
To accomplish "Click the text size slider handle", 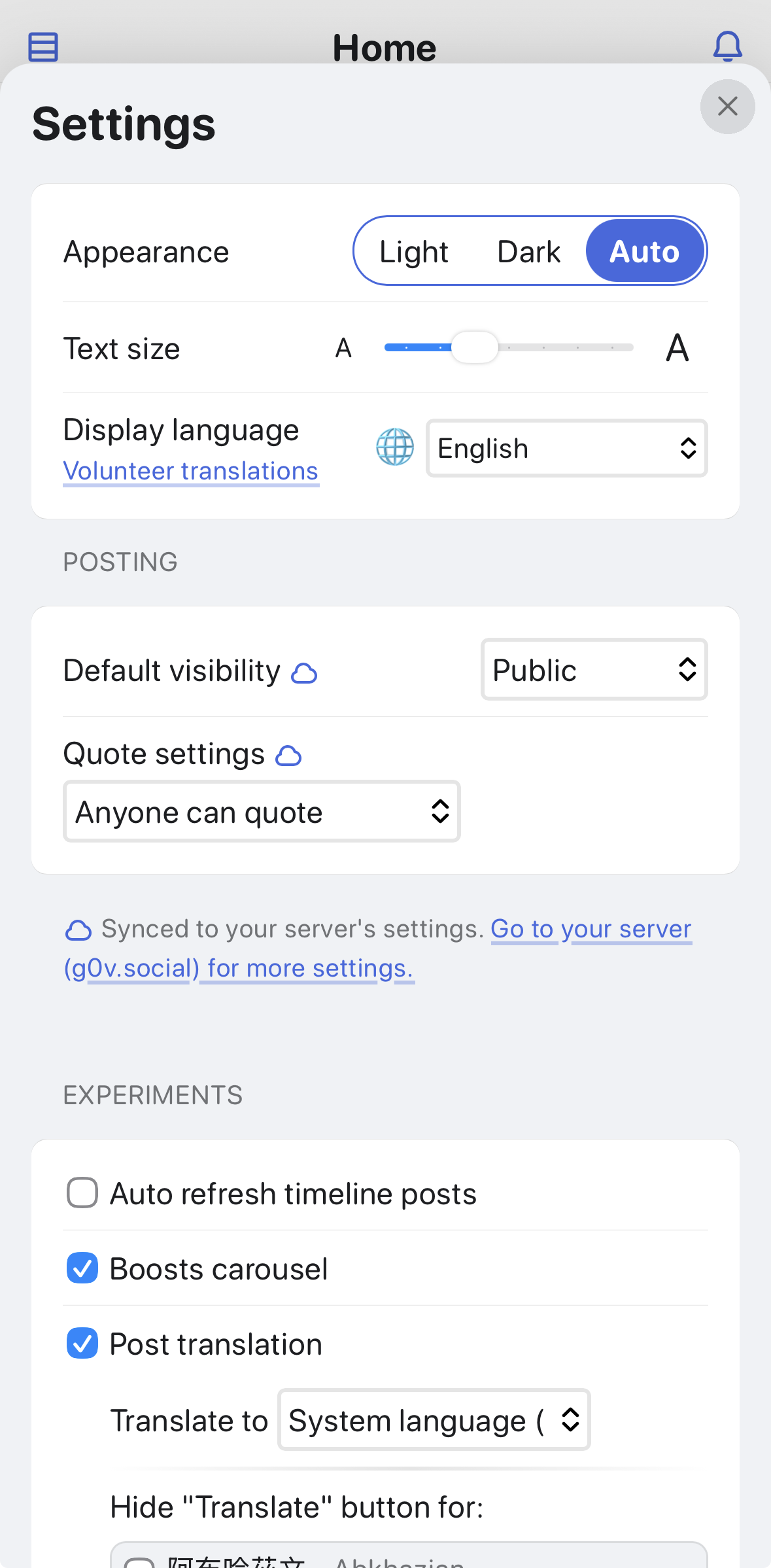I will pyautogui.click(x=475, y=347).
